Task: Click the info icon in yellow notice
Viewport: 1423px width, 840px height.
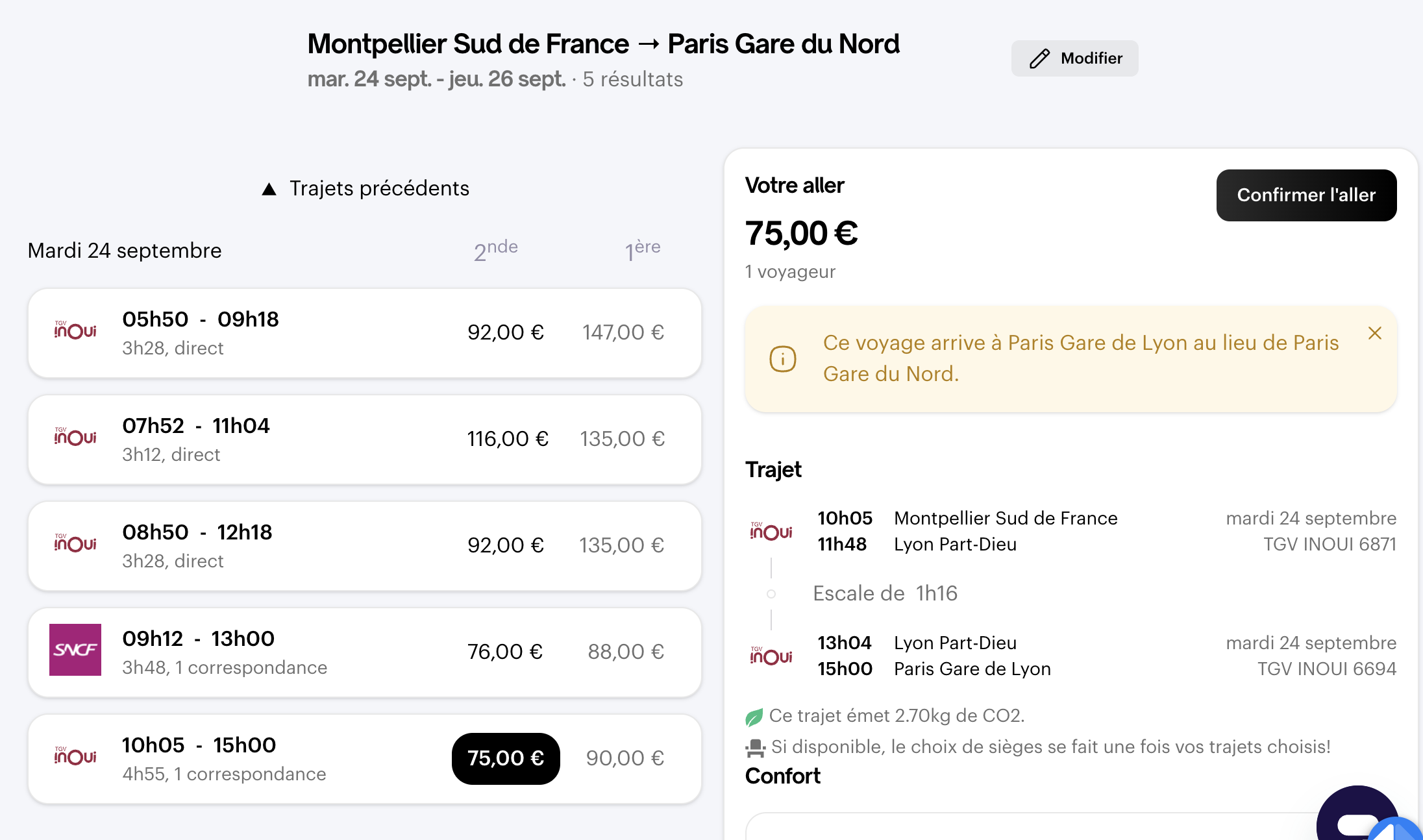Action: 782,358
